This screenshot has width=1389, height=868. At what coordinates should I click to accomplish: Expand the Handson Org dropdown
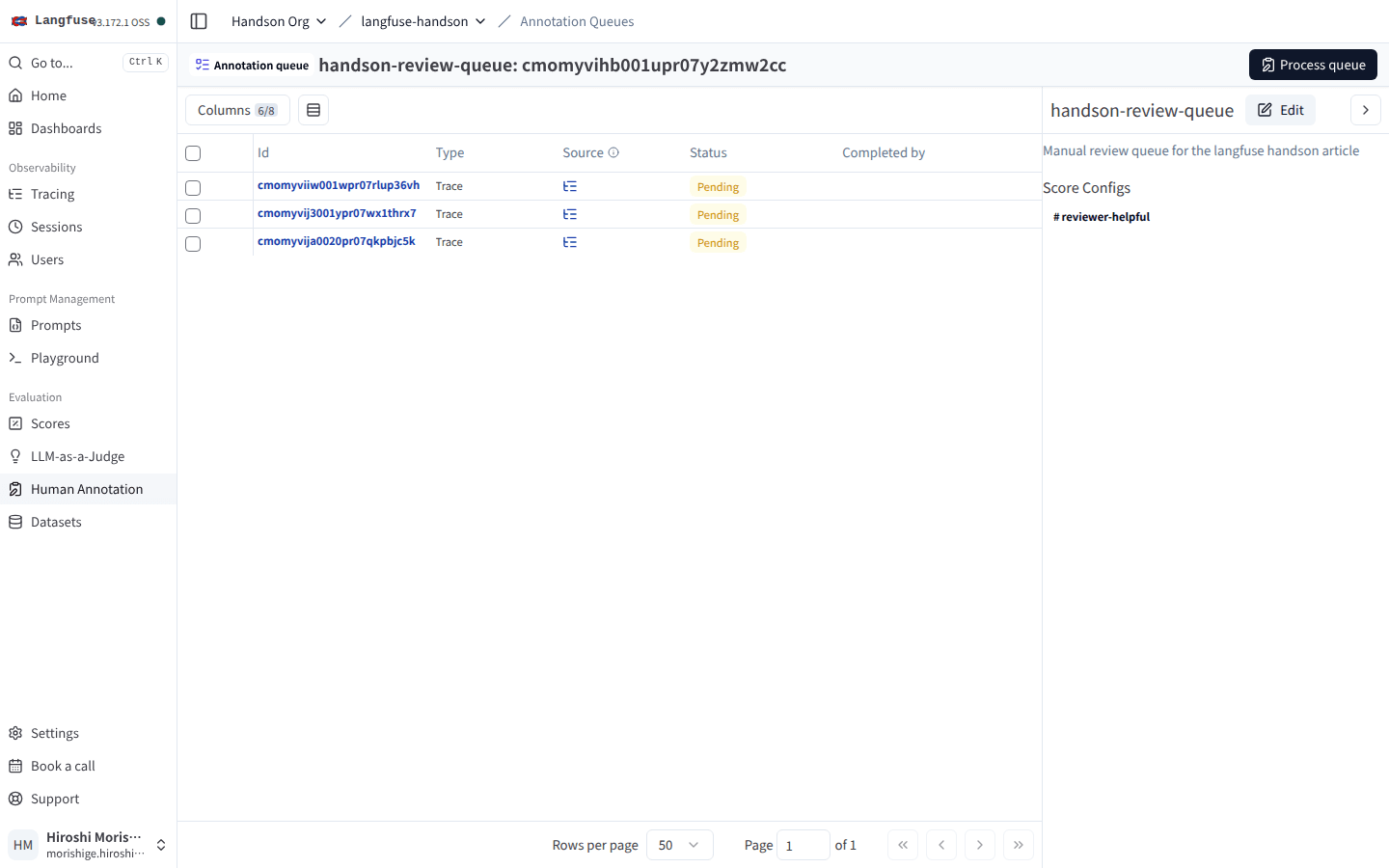279,21
